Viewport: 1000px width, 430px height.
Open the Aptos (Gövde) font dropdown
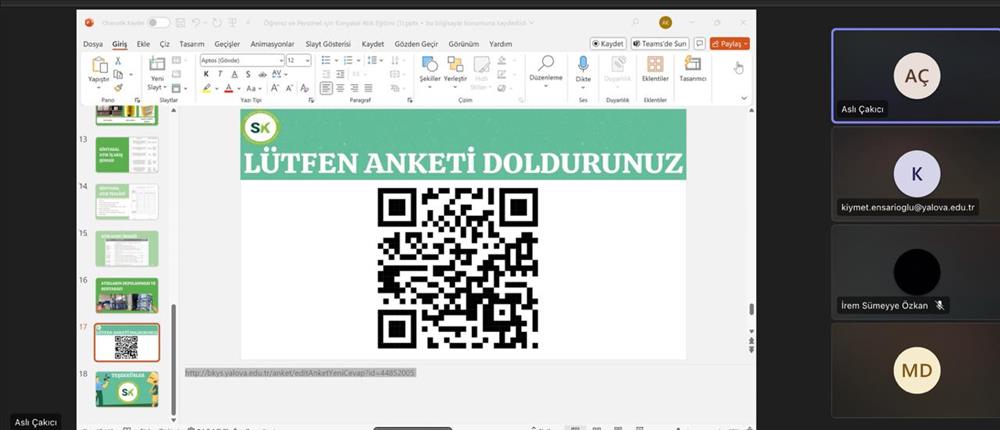(281, 60)
